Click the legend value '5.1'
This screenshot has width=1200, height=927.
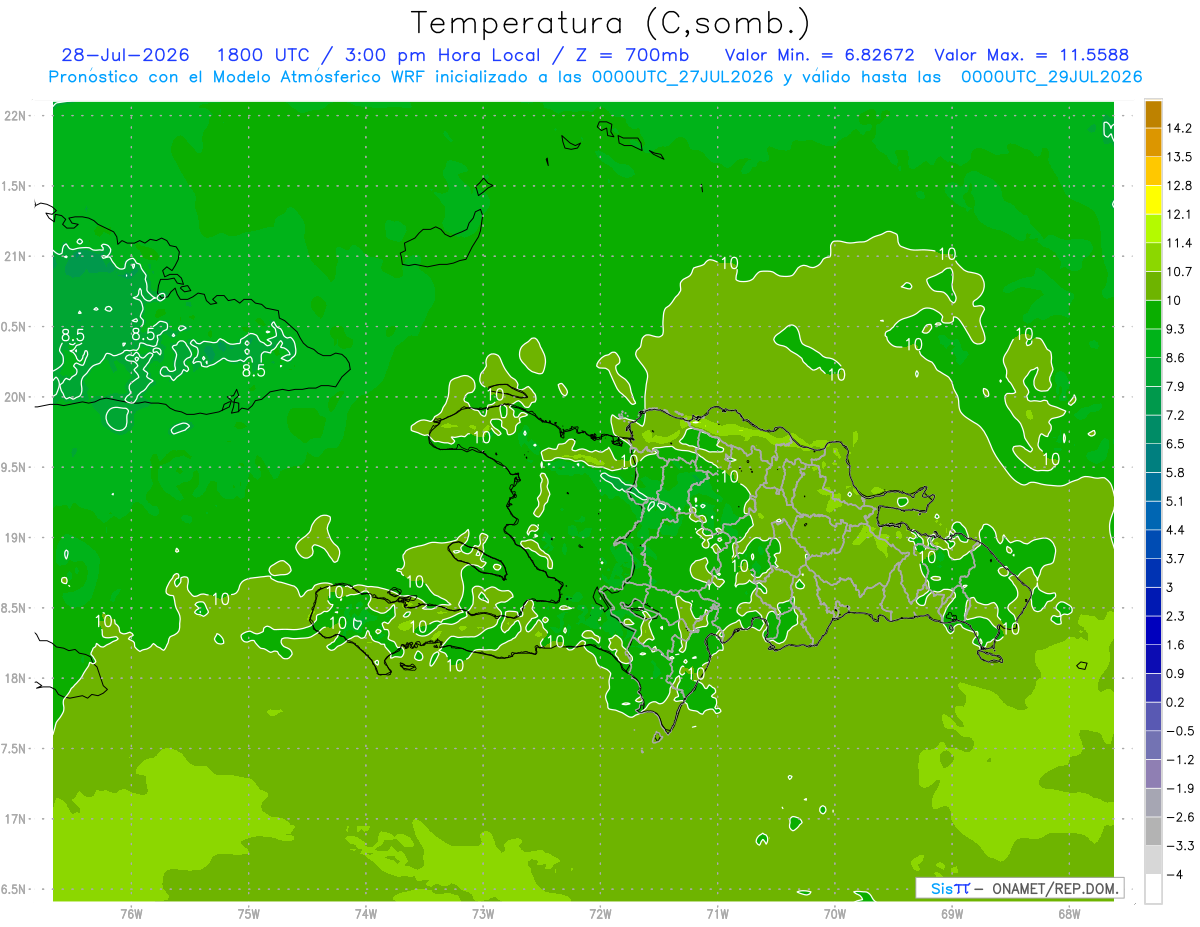pyautogui.click(x=1176, y=501)
